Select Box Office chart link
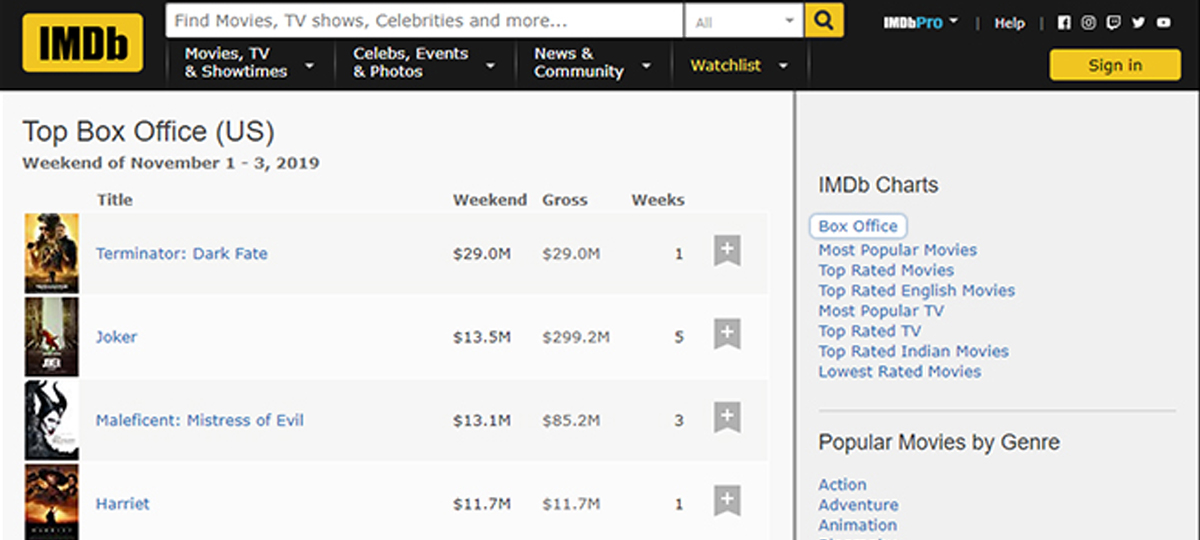Screen dimensions: 1200x540 click(x=858, y=226)
